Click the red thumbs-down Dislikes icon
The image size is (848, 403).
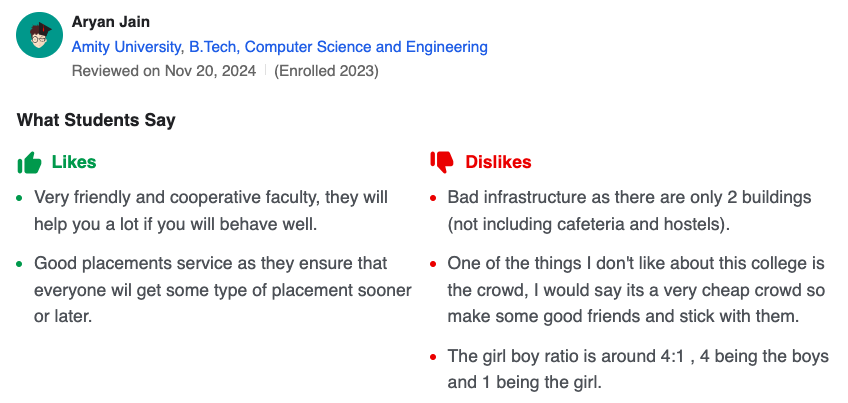coord(441,162)
